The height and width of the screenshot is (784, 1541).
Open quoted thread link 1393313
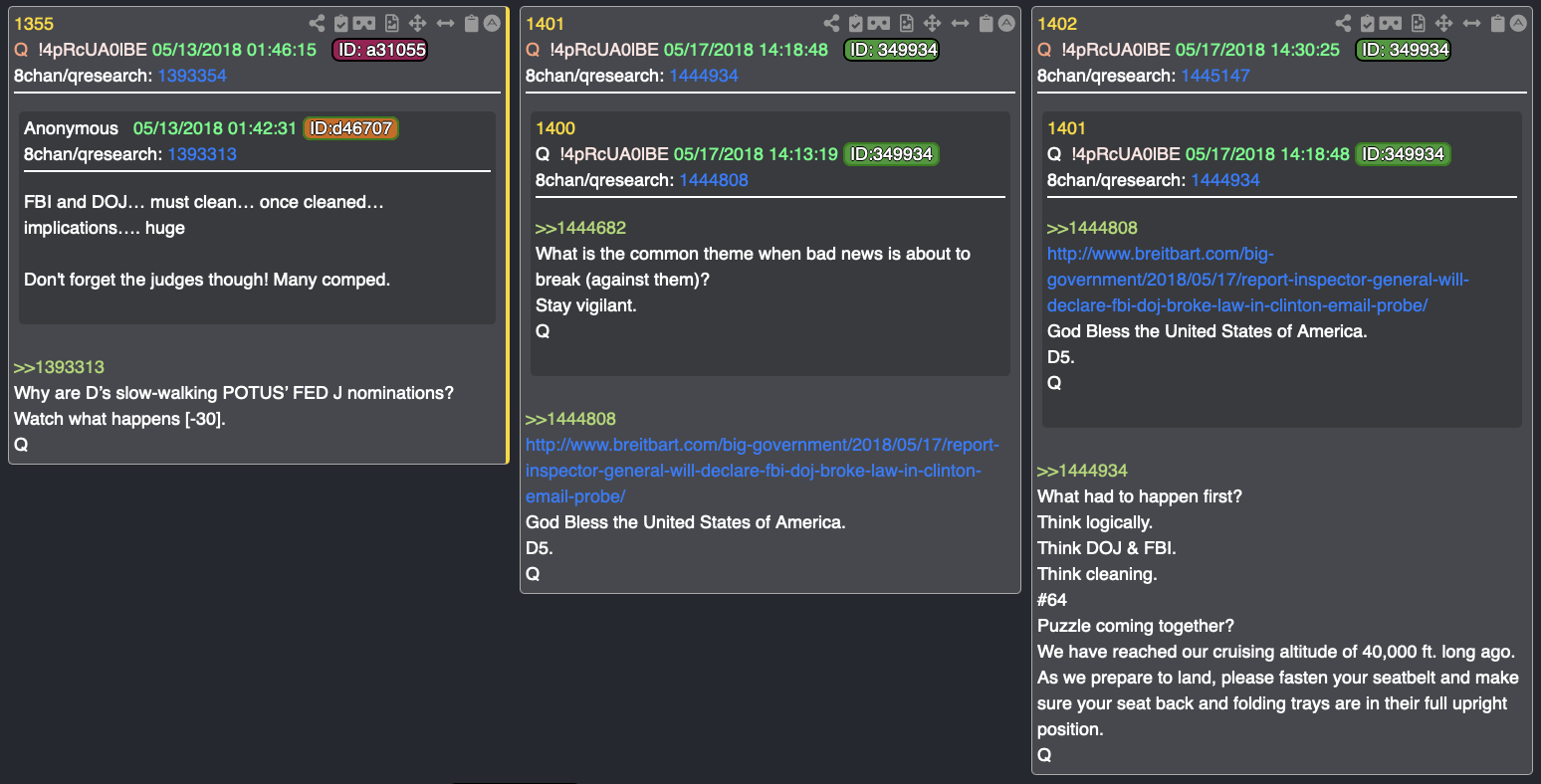point(202,154)
